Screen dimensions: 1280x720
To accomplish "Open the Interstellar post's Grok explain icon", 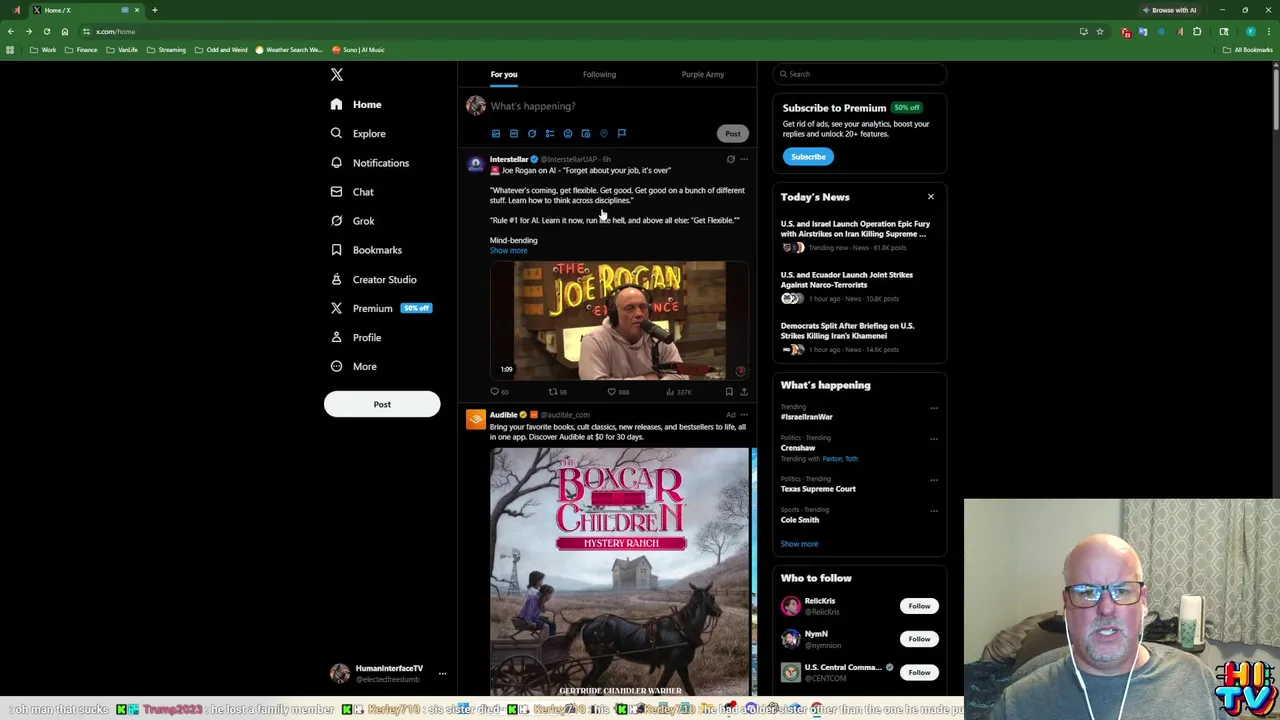I will coord(730,159).
